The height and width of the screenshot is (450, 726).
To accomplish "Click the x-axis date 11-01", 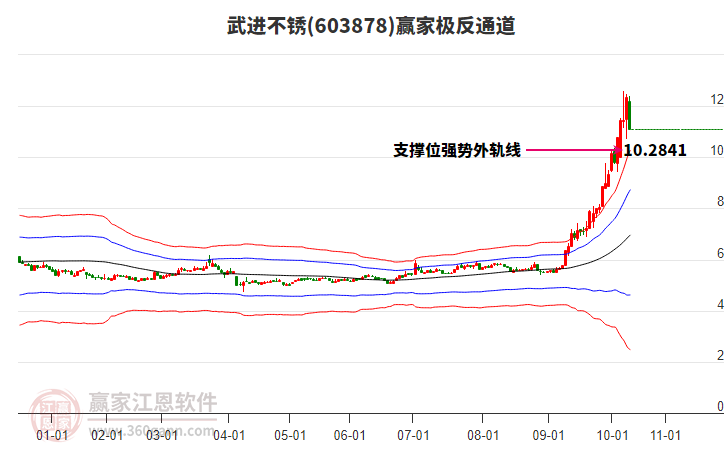I will pyautogui.click(x=665, y=435).
